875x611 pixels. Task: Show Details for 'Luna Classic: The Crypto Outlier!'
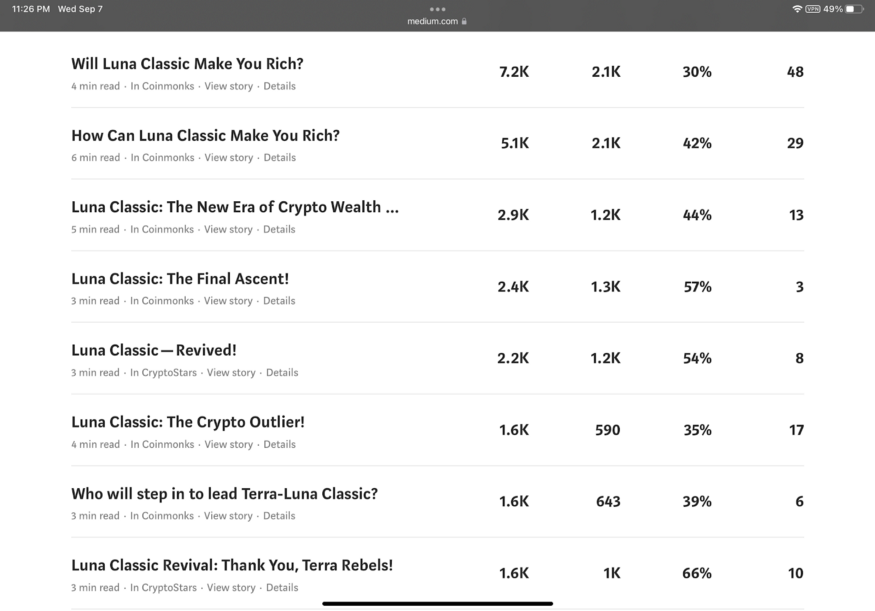pos(279,445)
